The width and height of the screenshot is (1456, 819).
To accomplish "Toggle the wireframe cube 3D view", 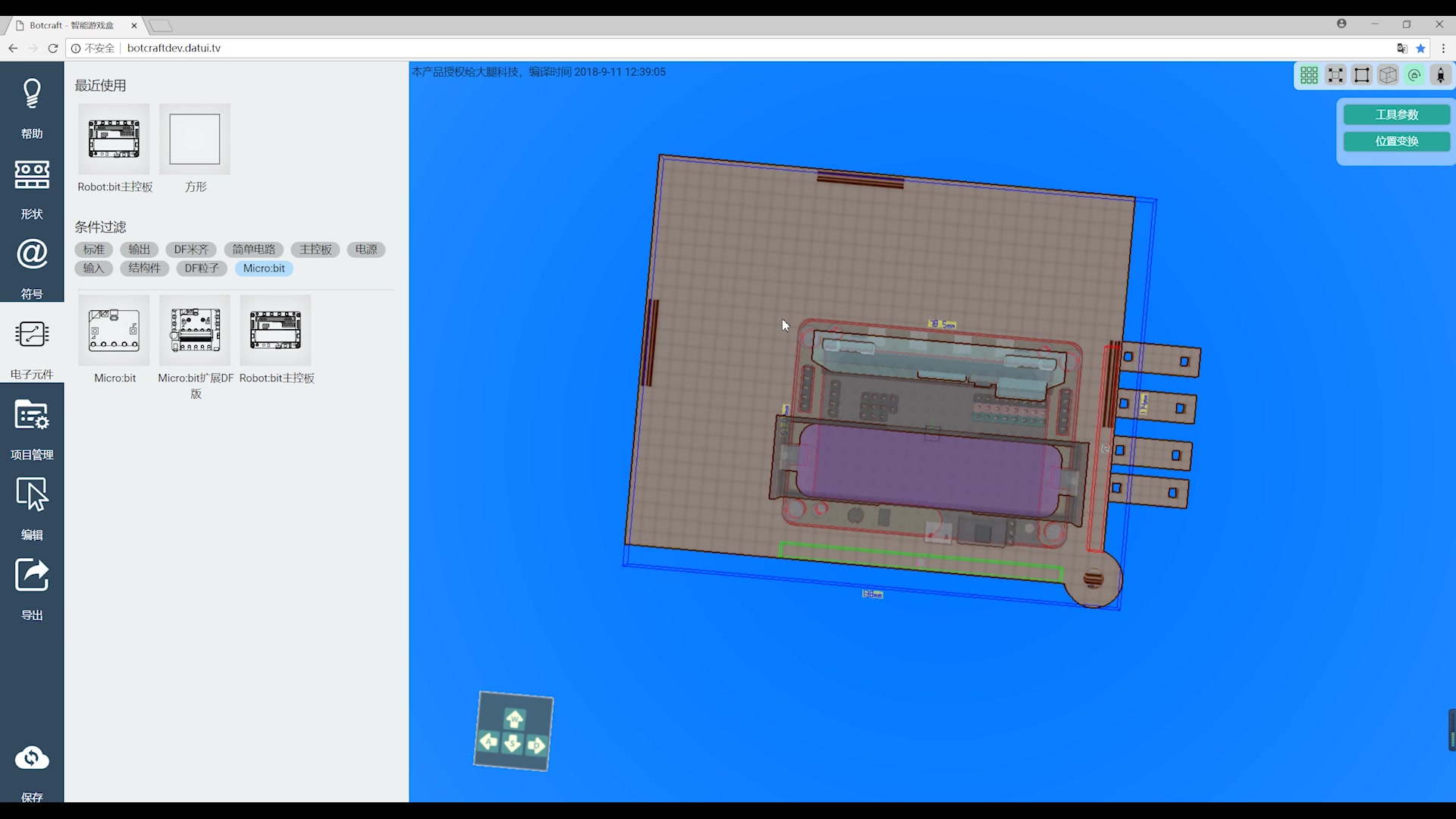I will [1388, 75].
